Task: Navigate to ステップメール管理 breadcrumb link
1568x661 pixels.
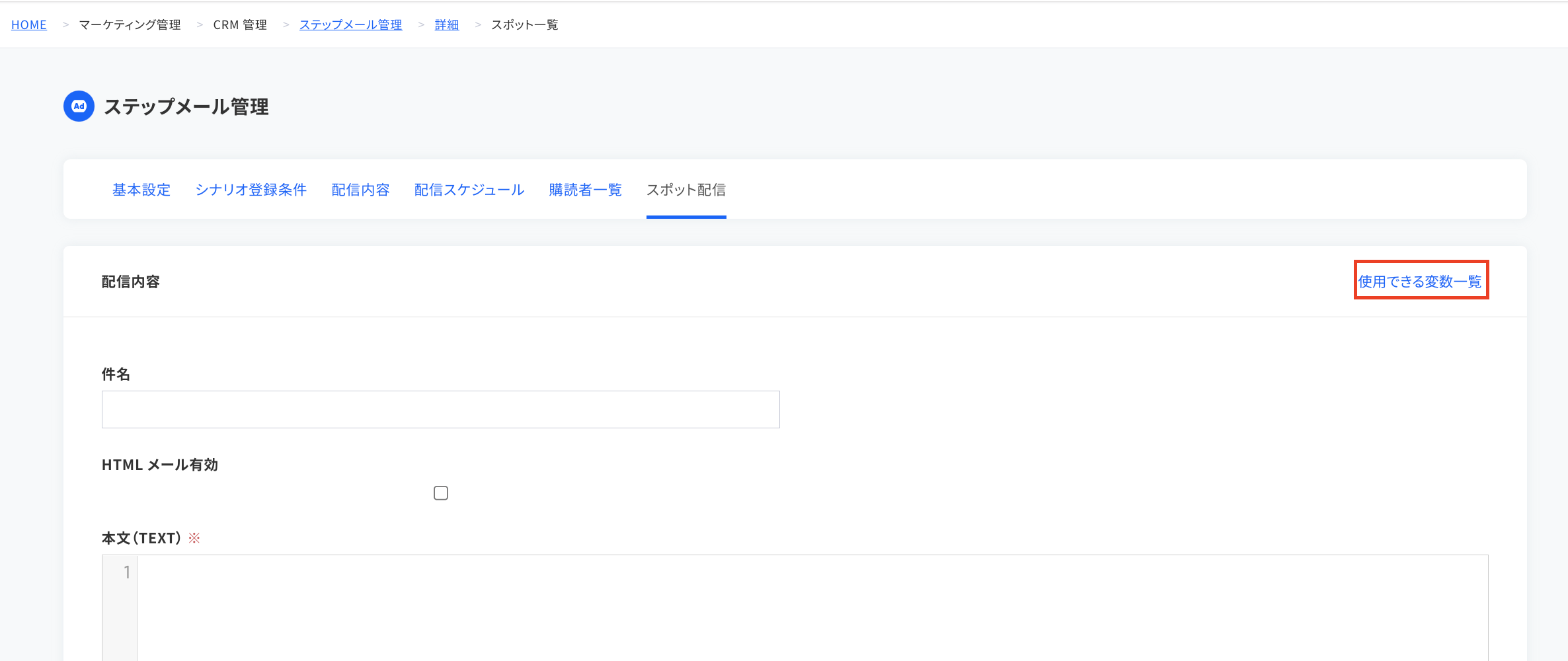Action: pos(351,24)
